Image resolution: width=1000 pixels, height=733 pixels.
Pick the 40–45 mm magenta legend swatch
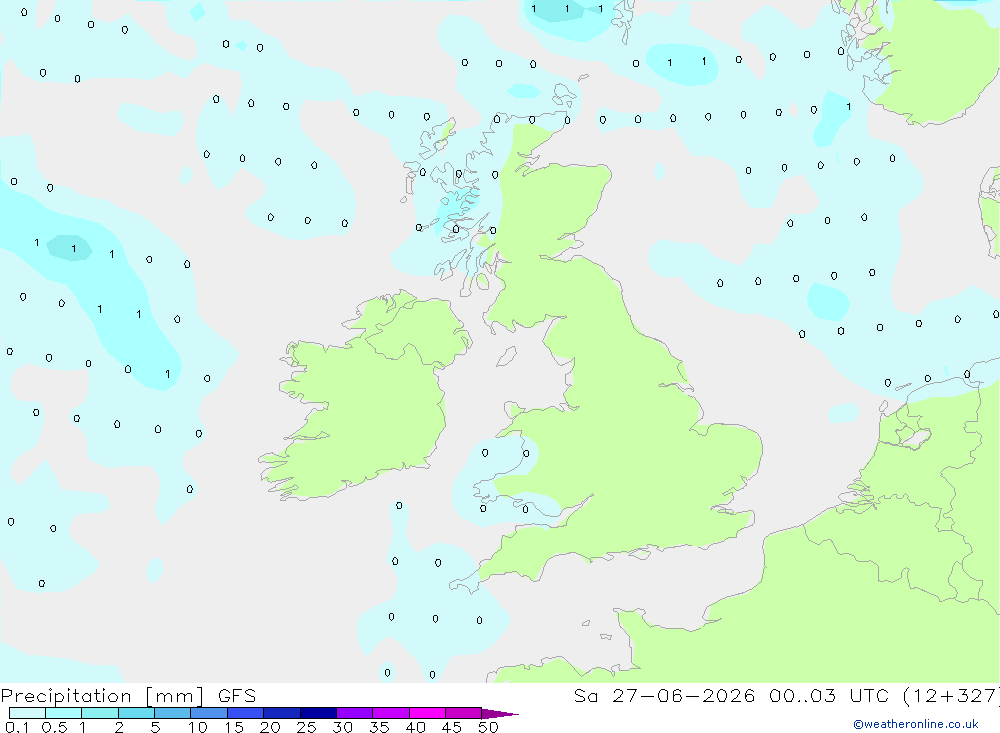[427, 713]
